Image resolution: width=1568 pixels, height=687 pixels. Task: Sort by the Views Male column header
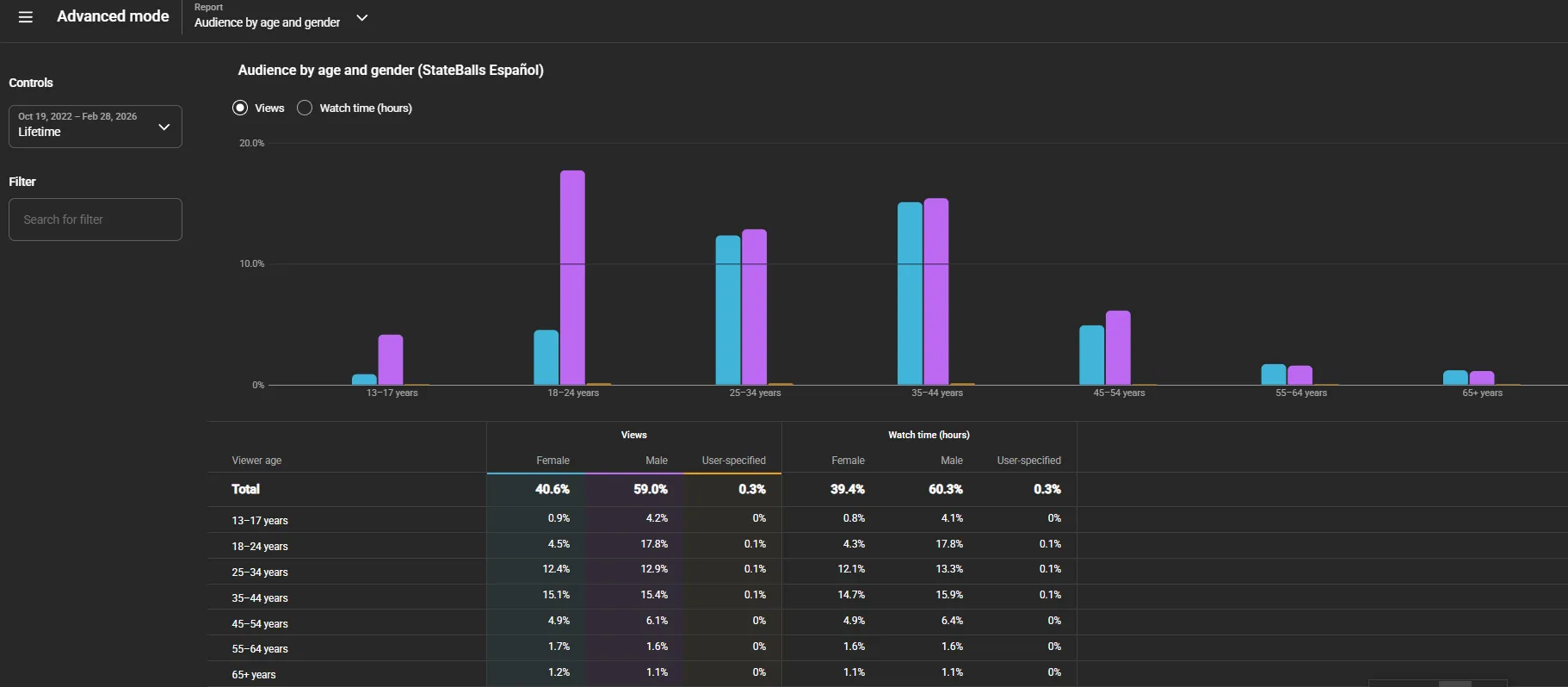[x=657, y=461]
